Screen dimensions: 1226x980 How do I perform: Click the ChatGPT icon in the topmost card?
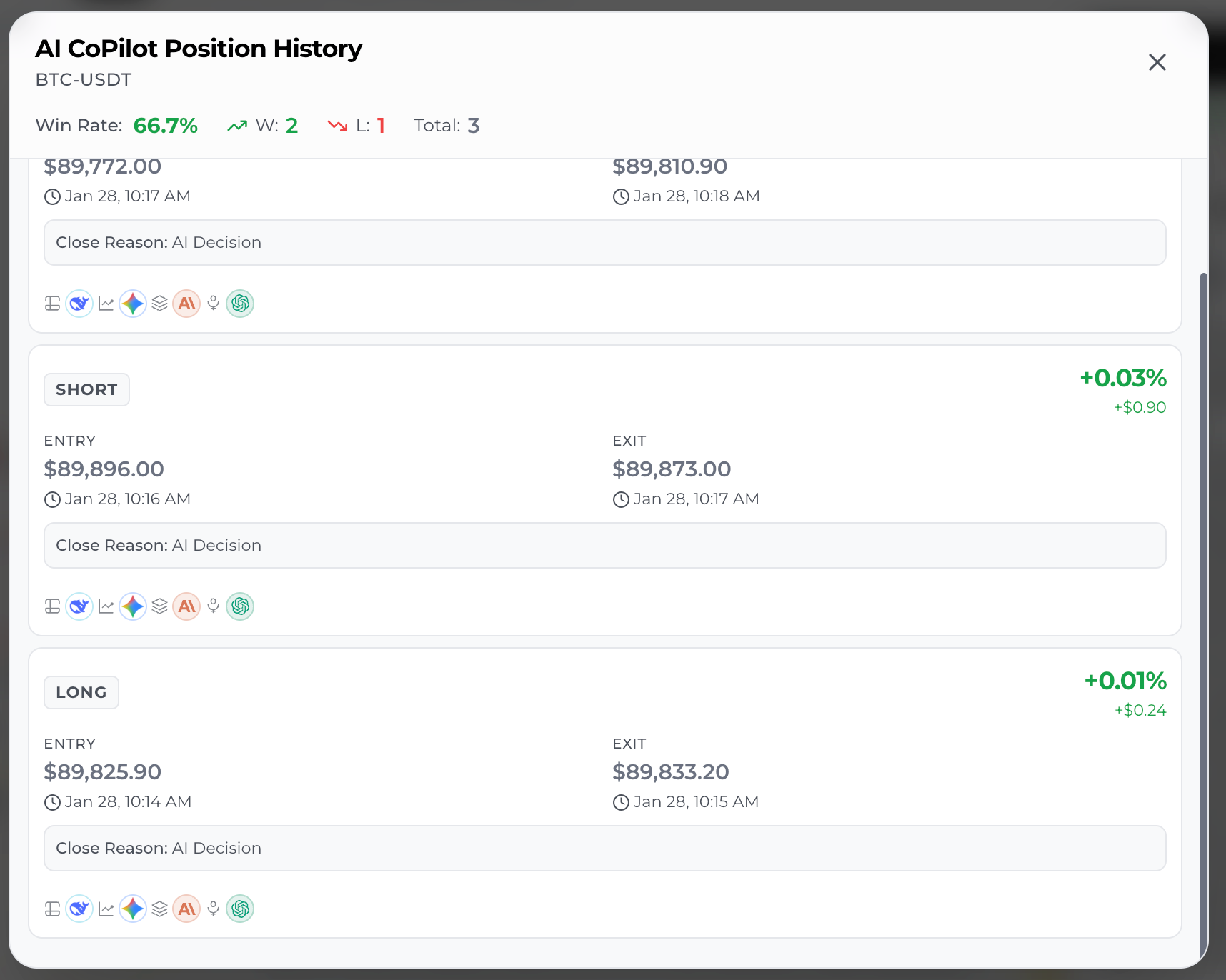(240, 304)
